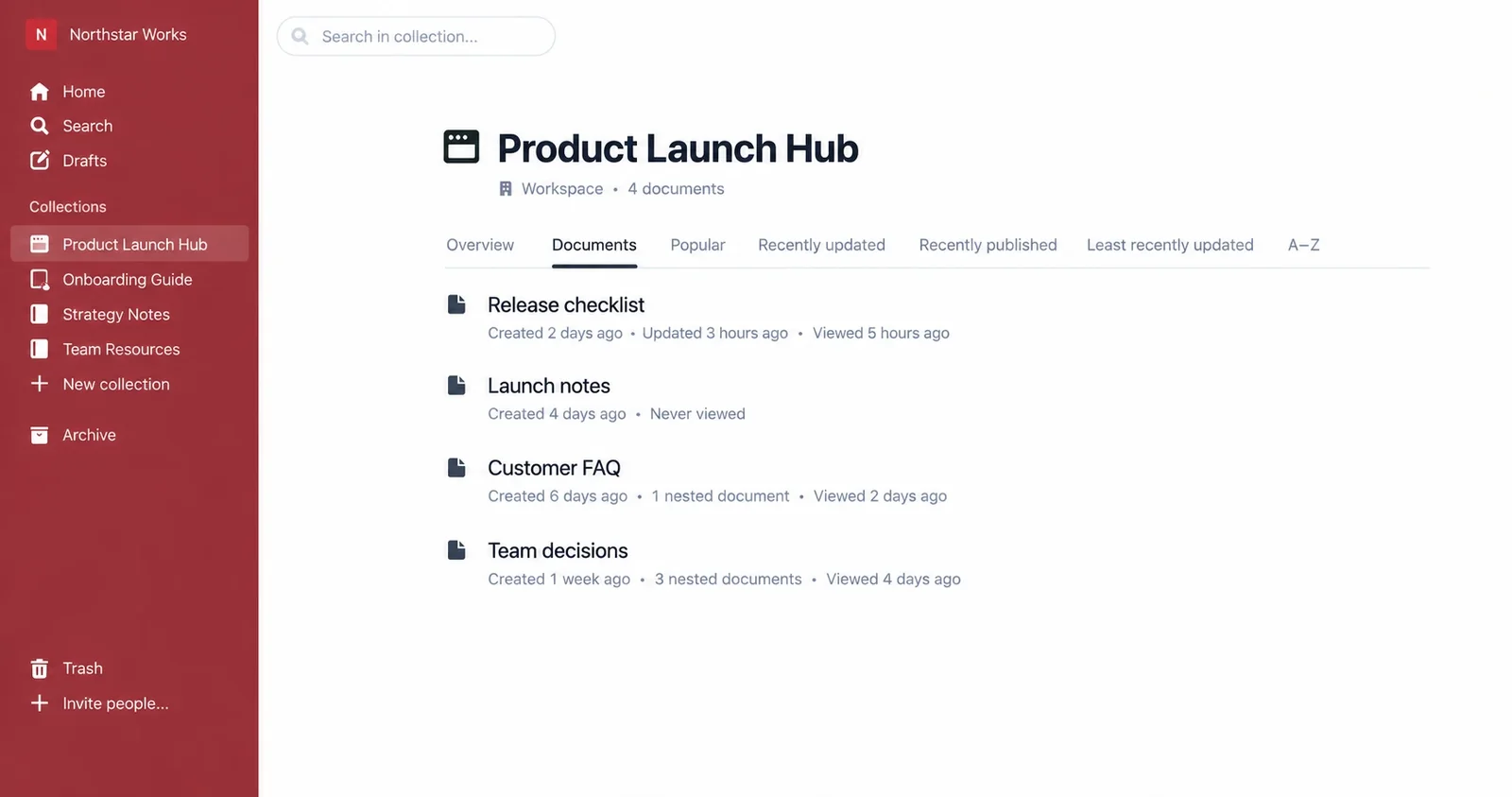
Task: Open the Recently published tab
Action: [x=988, y=245]
